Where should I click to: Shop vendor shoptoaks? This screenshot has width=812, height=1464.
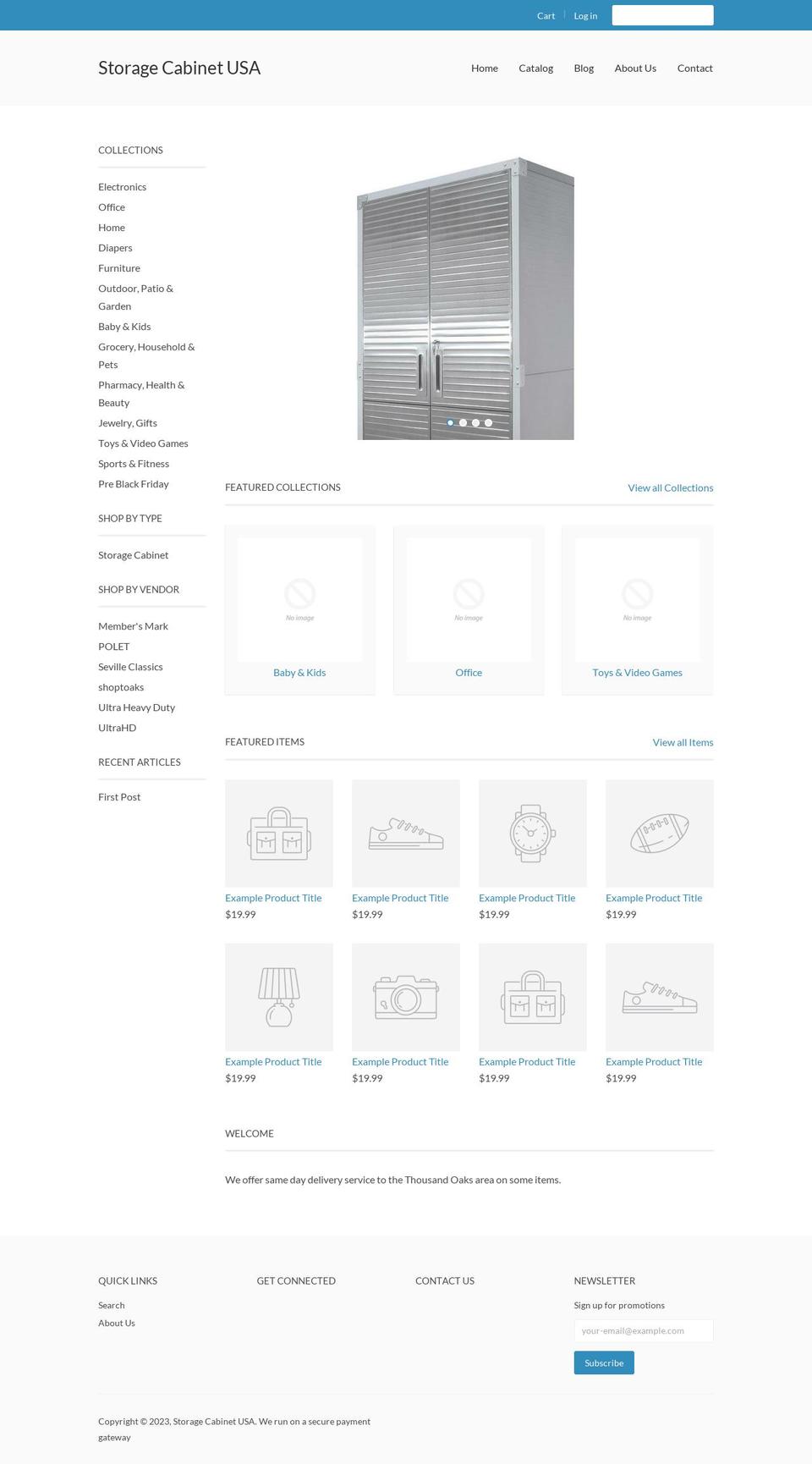click(121, 687)
